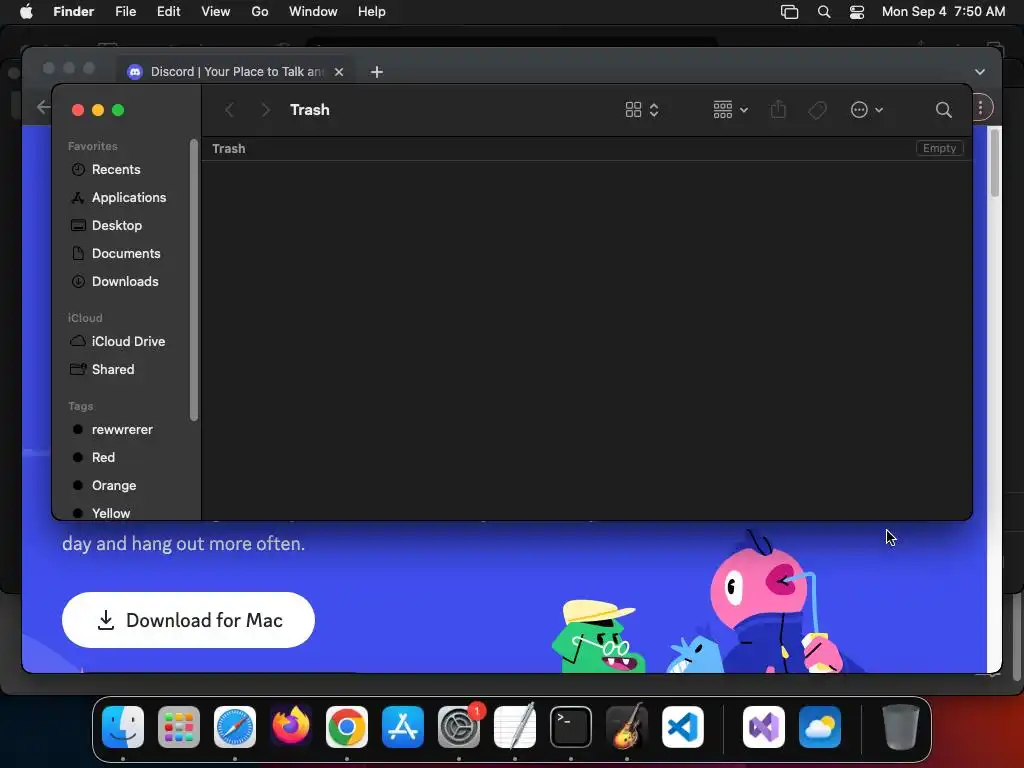Viewport: 1024px width, 768px height.
Task: Click the date and time display
Action: (943, 12)
